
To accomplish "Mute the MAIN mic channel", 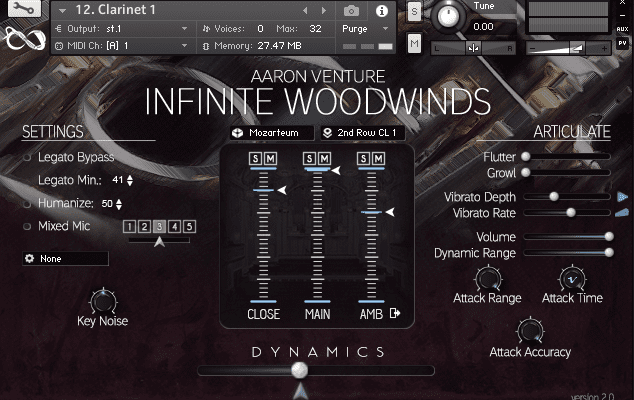I will (326, 158).
